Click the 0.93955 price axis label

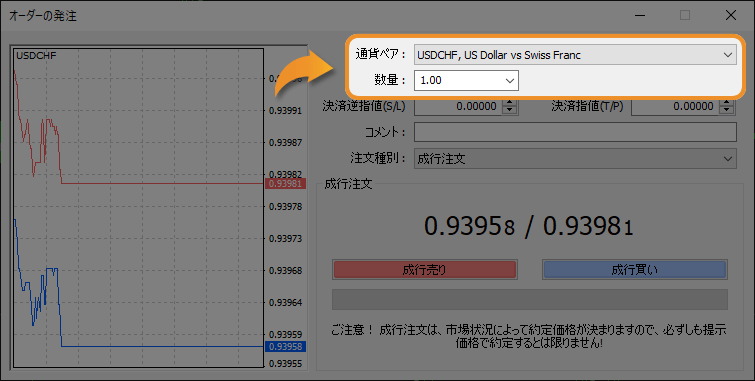pyautogui.click(x=286, y=364)
